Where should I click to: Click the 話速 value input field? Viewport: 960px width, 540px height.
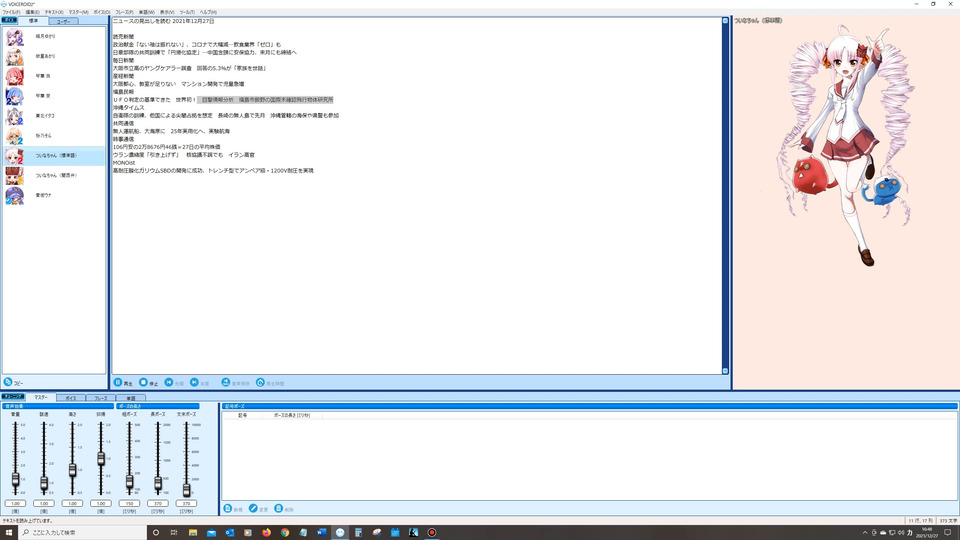click(44, 503)
